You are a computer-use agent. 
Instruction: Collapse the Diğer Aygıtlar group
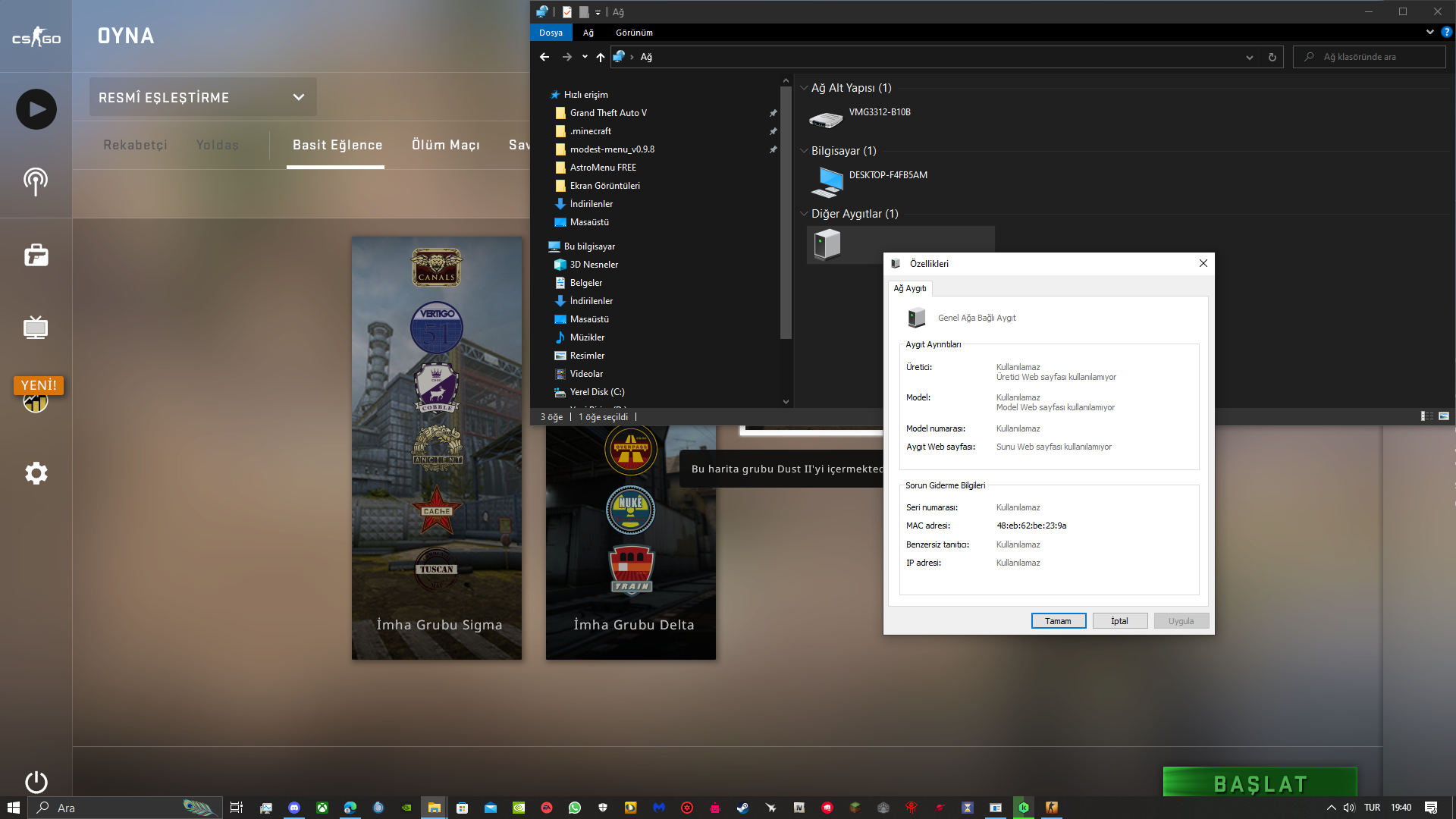[804, 214]
